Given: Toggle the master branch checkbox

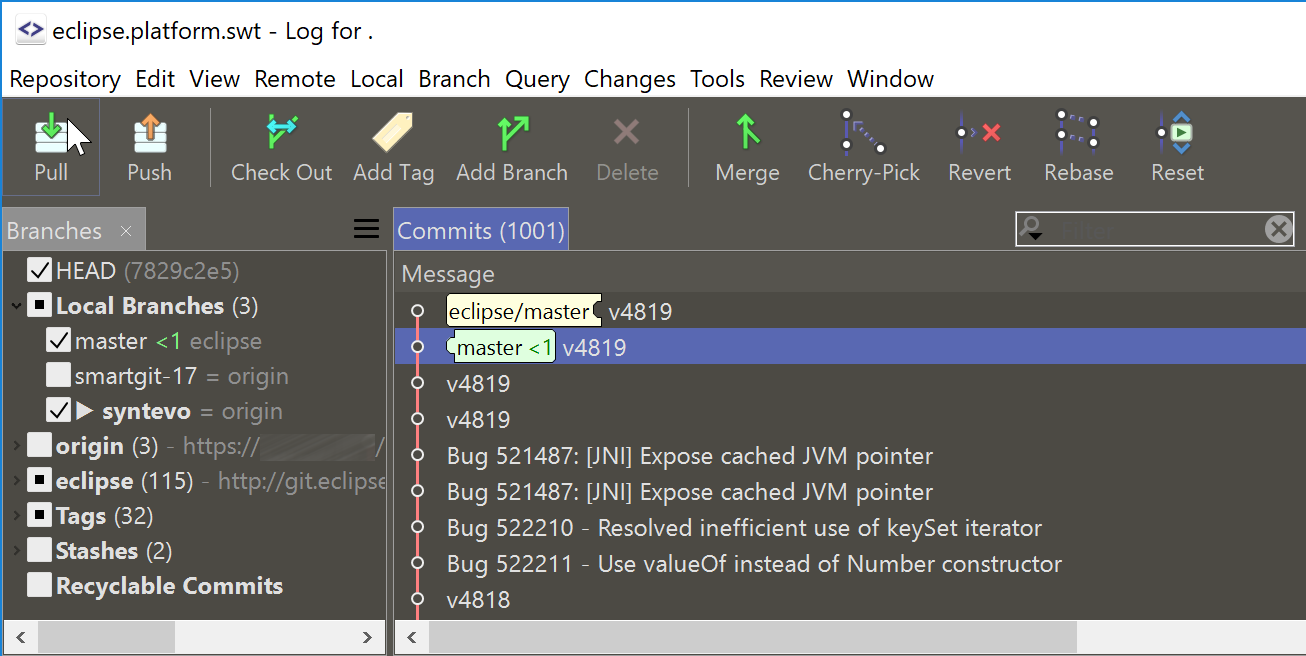Looking at the screenshot, I should pyautogui.click(x=60, y=340).
